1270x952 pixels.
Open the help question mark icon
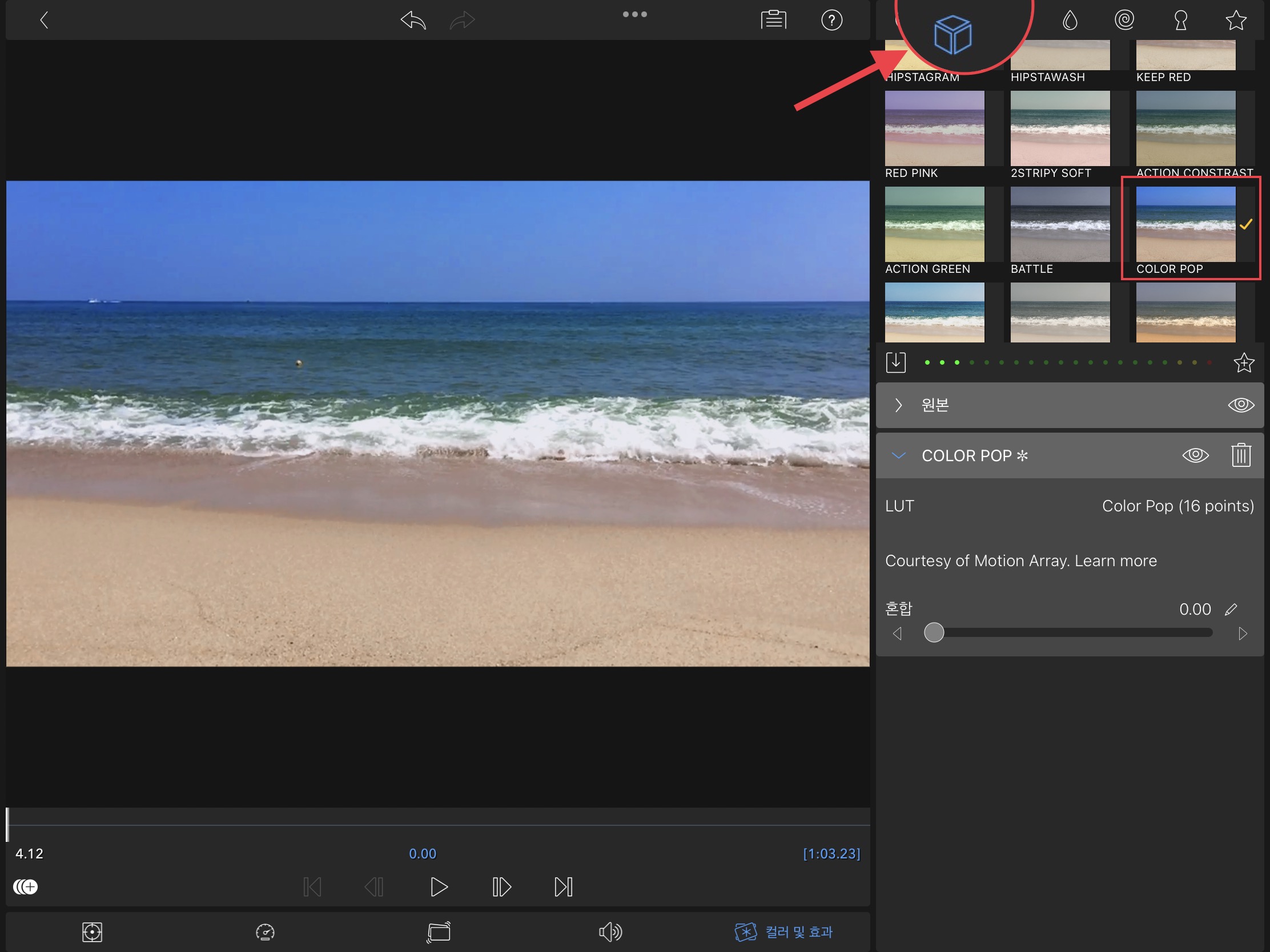click(831, 21)
